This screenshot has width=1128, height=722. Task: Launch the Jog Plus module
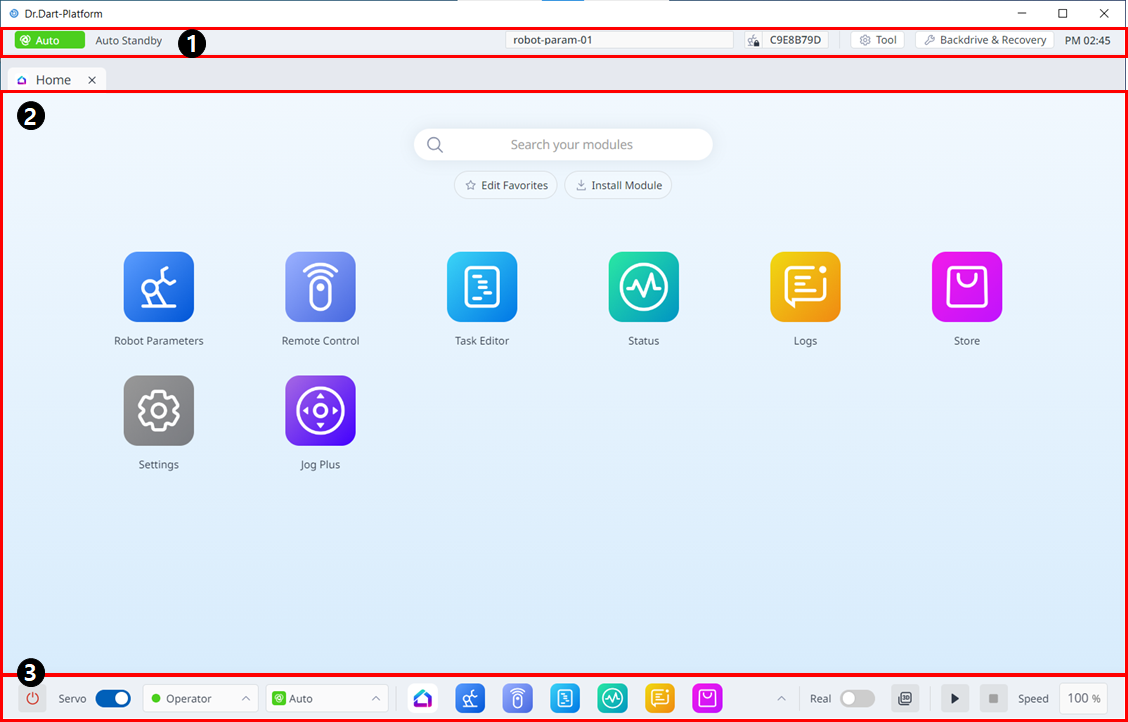pyautogui.click(x=320, y=411)
